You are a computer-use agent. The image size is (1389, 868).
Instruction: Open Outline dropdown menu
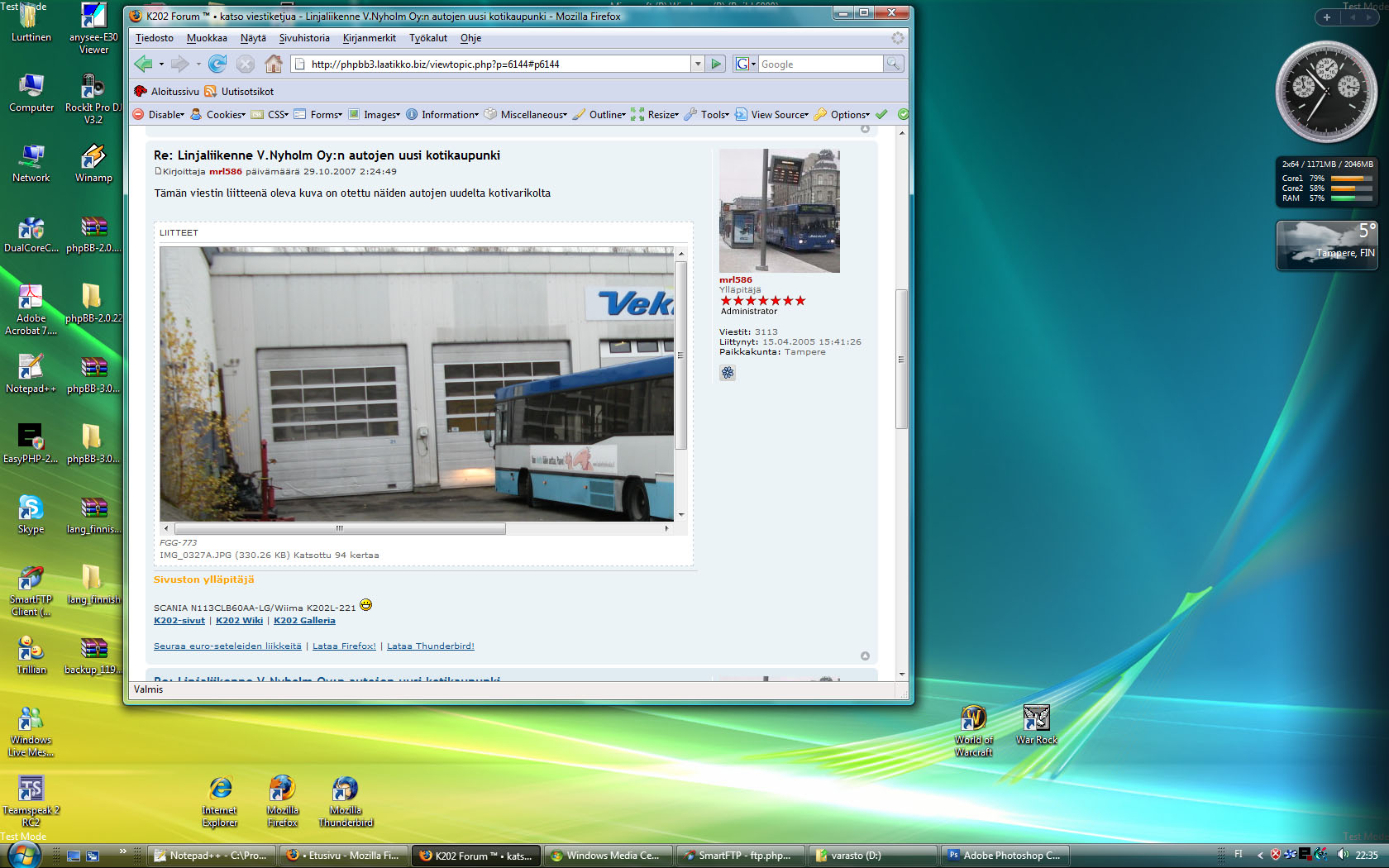[599, 115]
